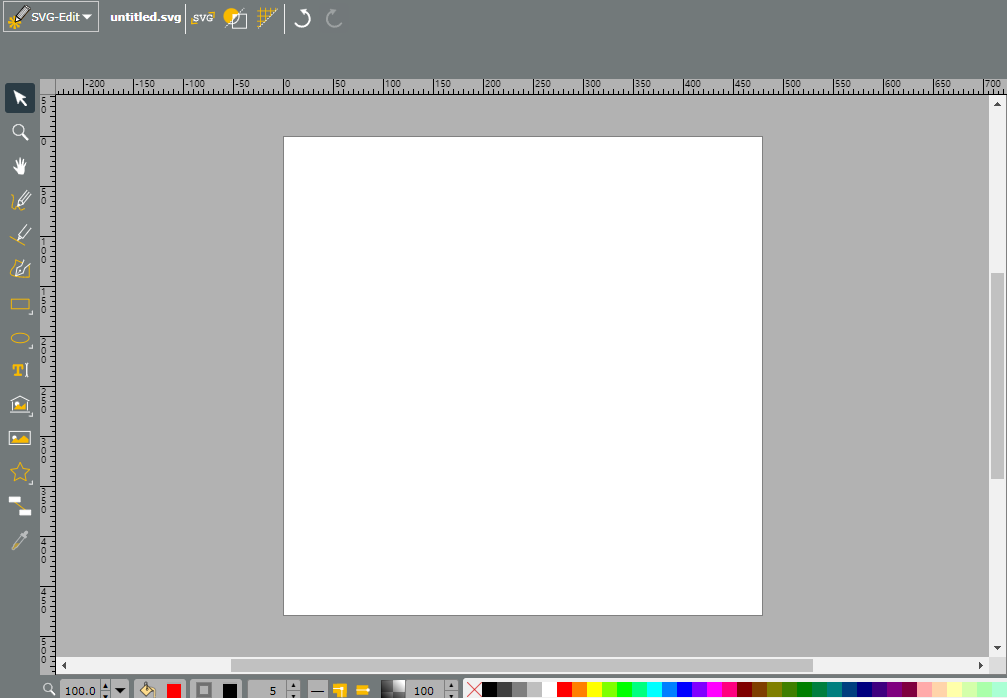
Task: Select the Line drawing tool
Action: point(20,234)
